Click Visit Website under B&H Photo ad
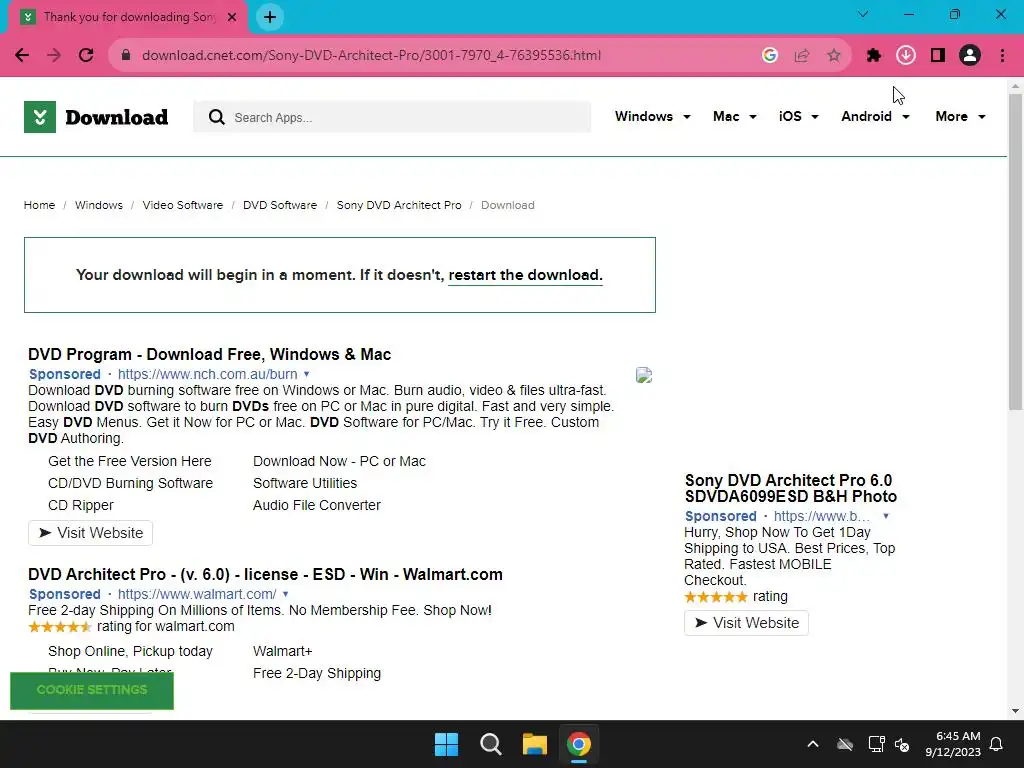 [x=746, y=623]
